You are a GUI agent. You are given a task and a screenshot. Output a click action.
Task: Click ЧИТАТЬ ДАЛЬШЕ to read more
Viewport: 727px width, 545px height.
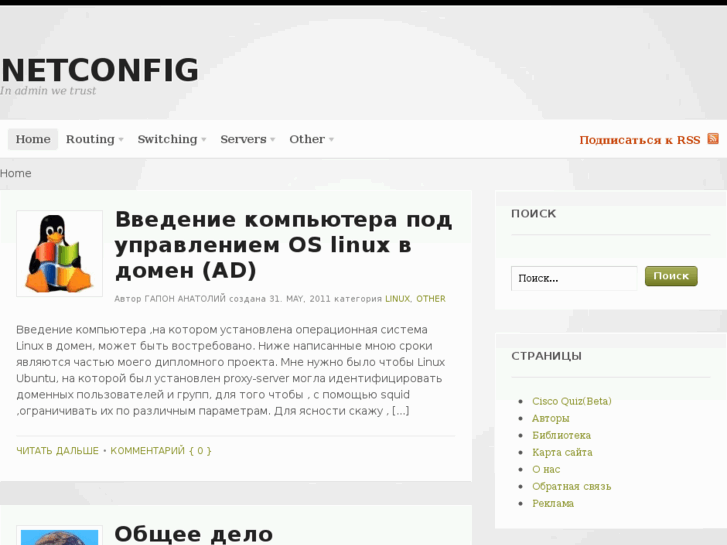(57, 451)
